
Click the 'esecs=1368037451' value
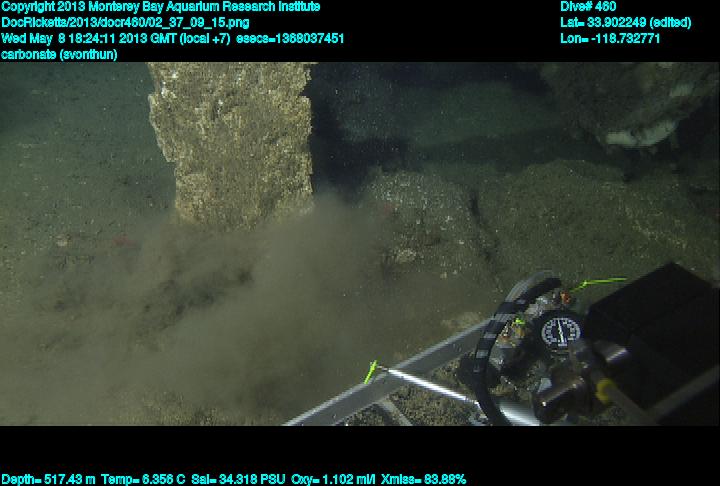pyautogui.click(x=290, y=38)
